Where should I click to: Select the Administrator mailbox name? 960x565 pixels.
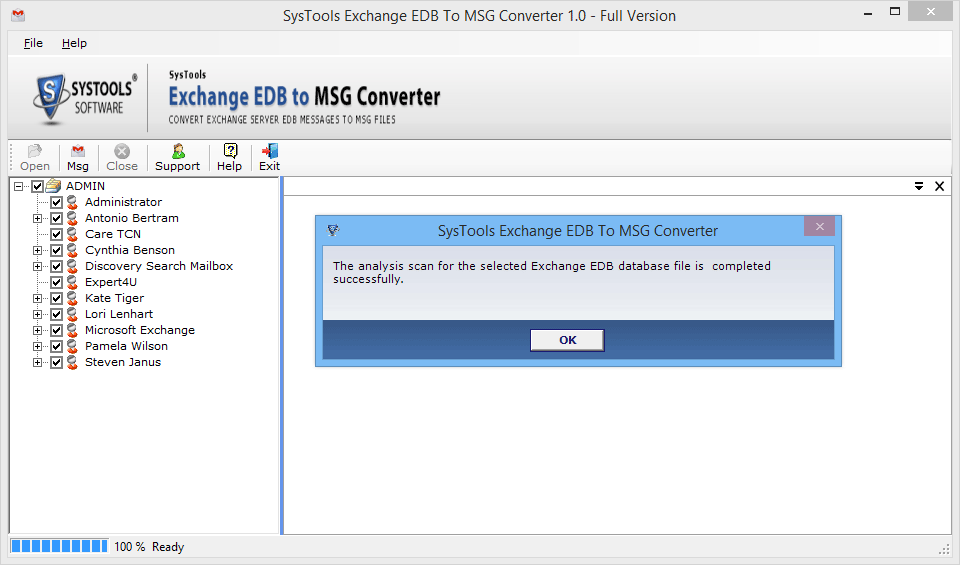[124, 202]
